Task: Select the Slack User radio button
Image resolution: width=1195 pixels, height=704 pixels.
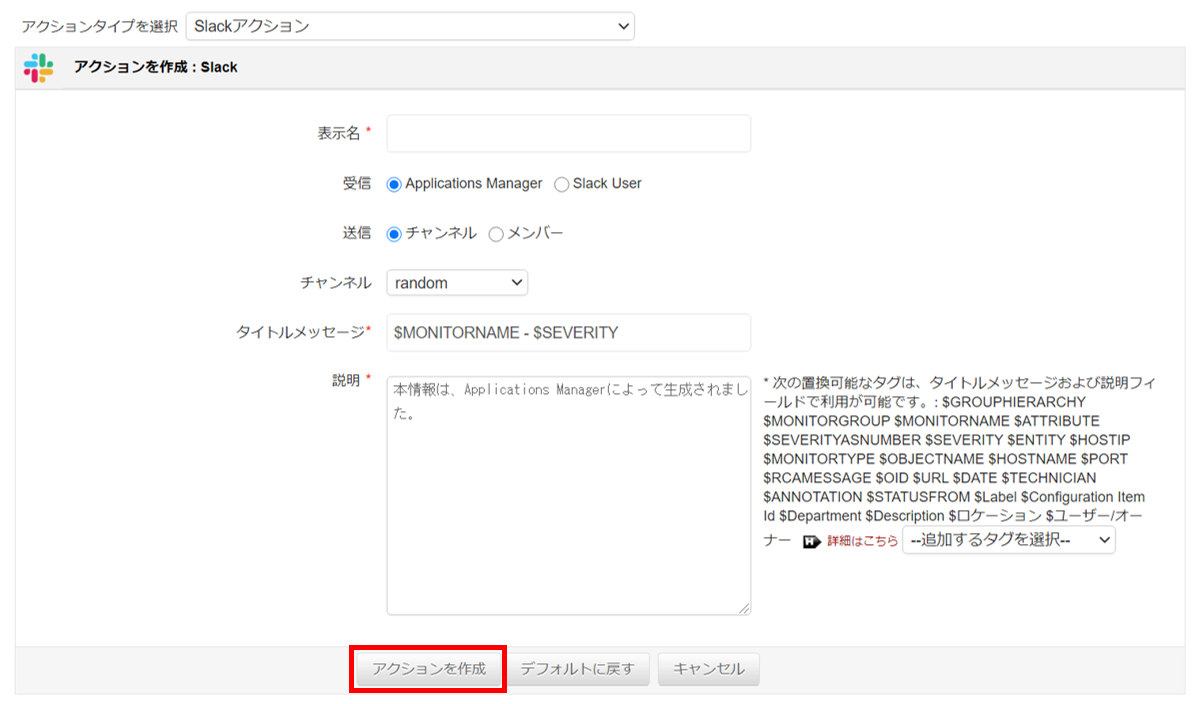Action: pyautogui.click(x=562, y=184)
